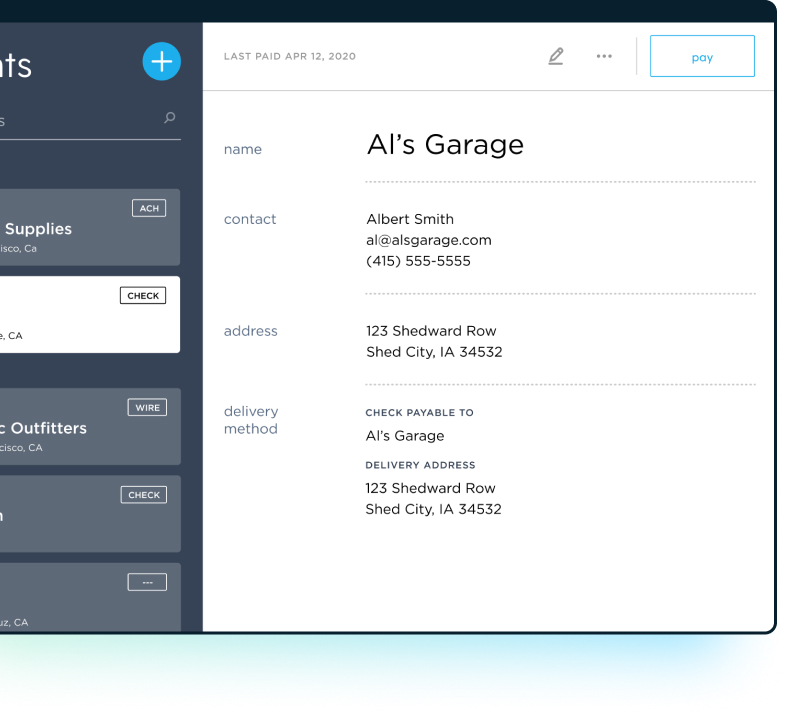Click the DELIVERY ADDRESS label
Image resolution: width=791 pixels, height=716 pixels.
420,465
